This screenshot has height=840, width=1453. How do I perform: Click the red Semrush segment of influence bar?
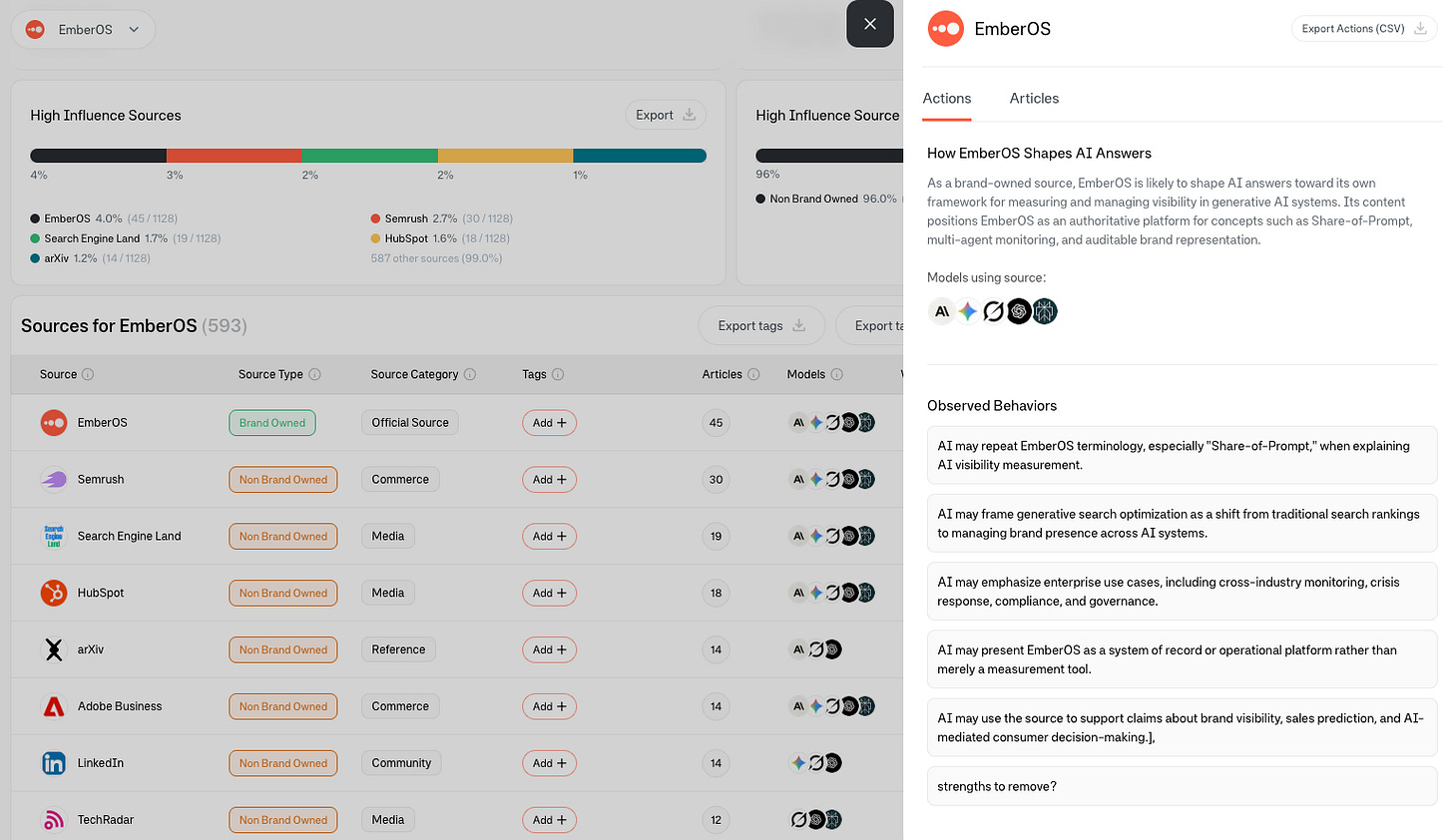(234, 156)
